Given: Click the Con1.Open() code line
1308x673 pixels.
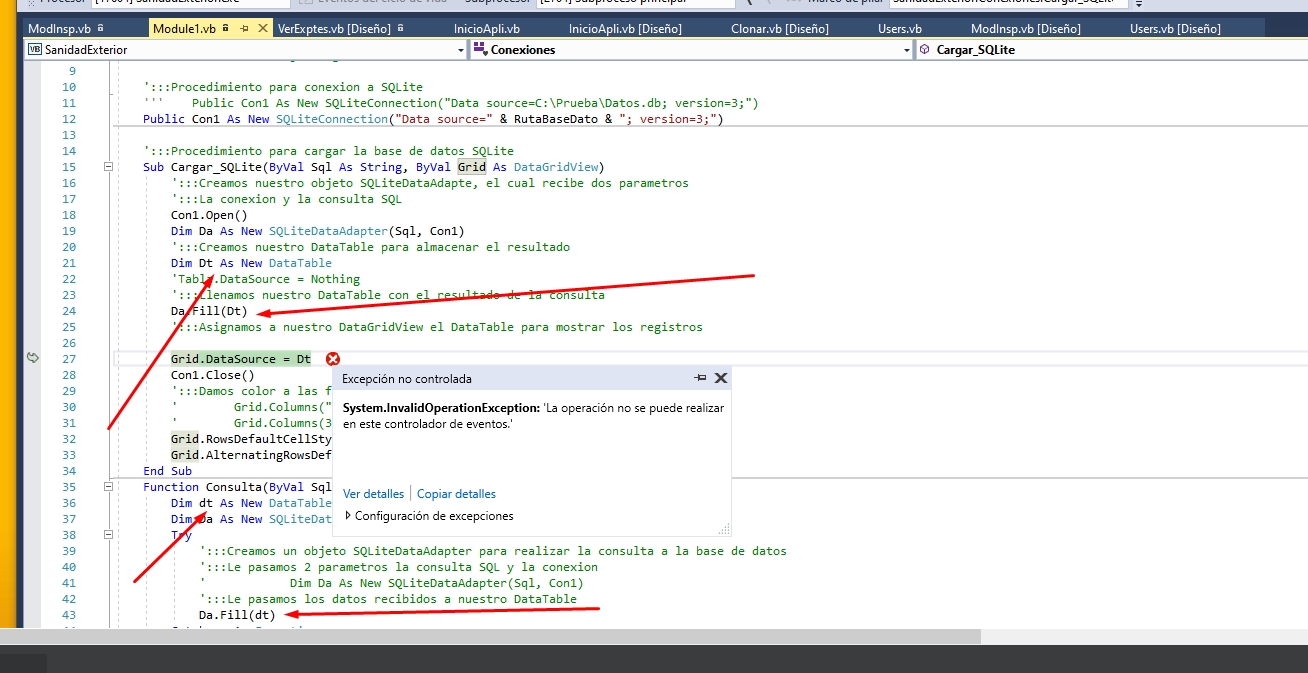Looking at the screenshot, I should (x=209, y=215).
